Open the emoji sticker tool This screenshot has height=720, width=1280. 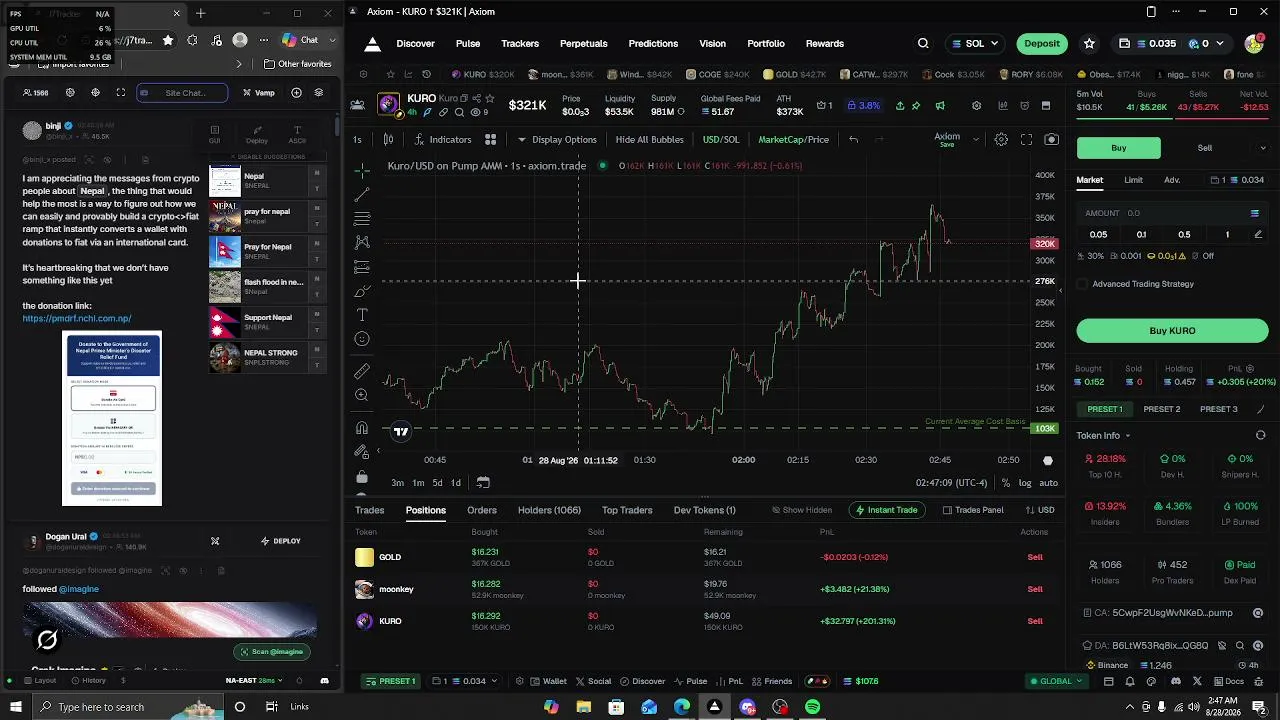362,339
